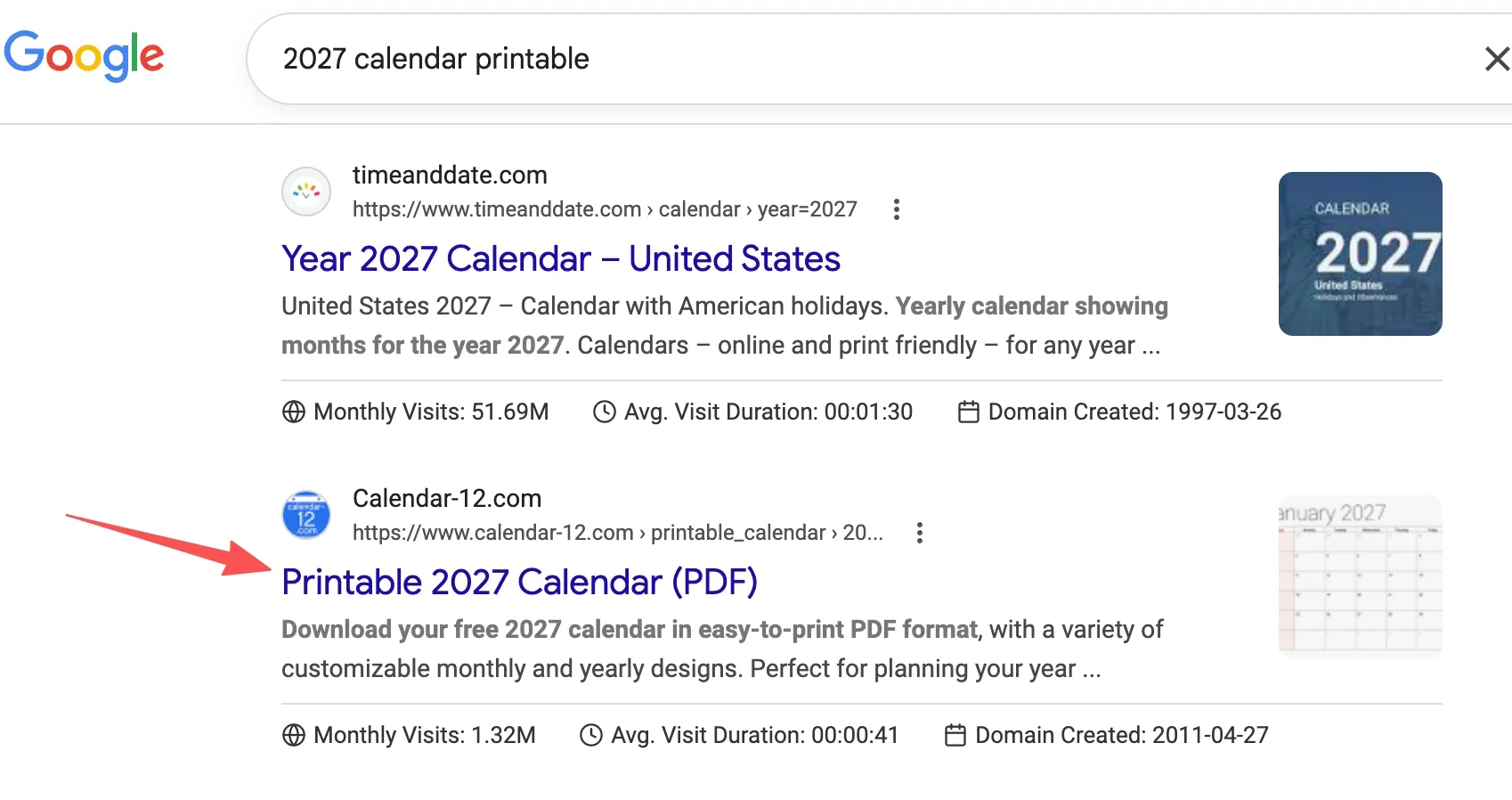Click the Calendar-12.com site name

(446, 498)
